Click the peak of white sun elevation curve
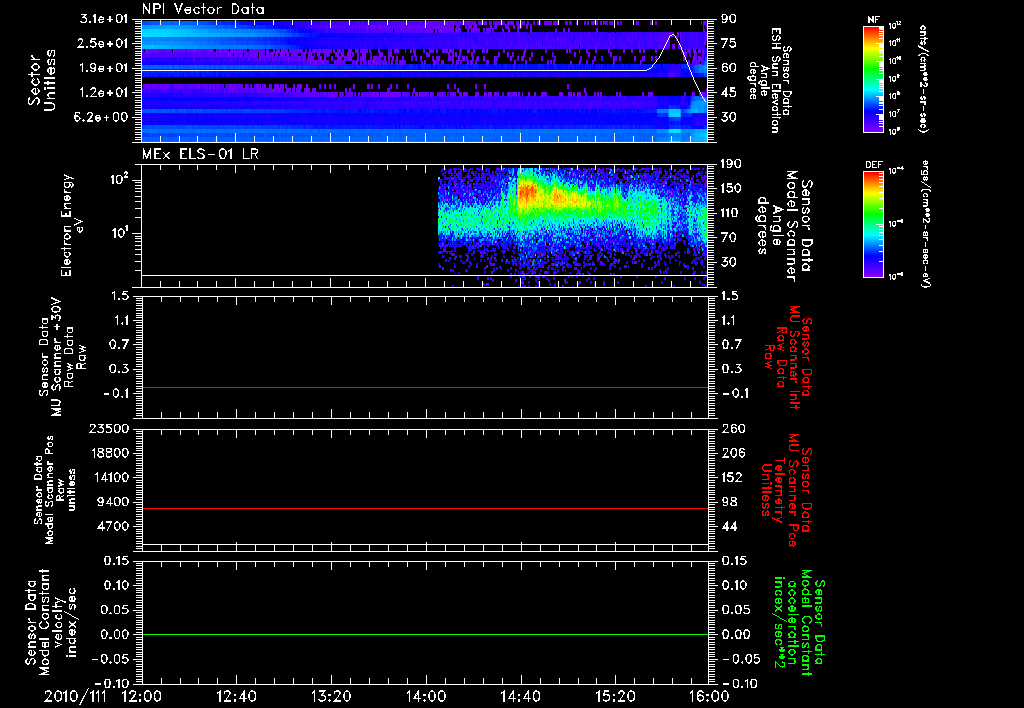 (673, 35)
